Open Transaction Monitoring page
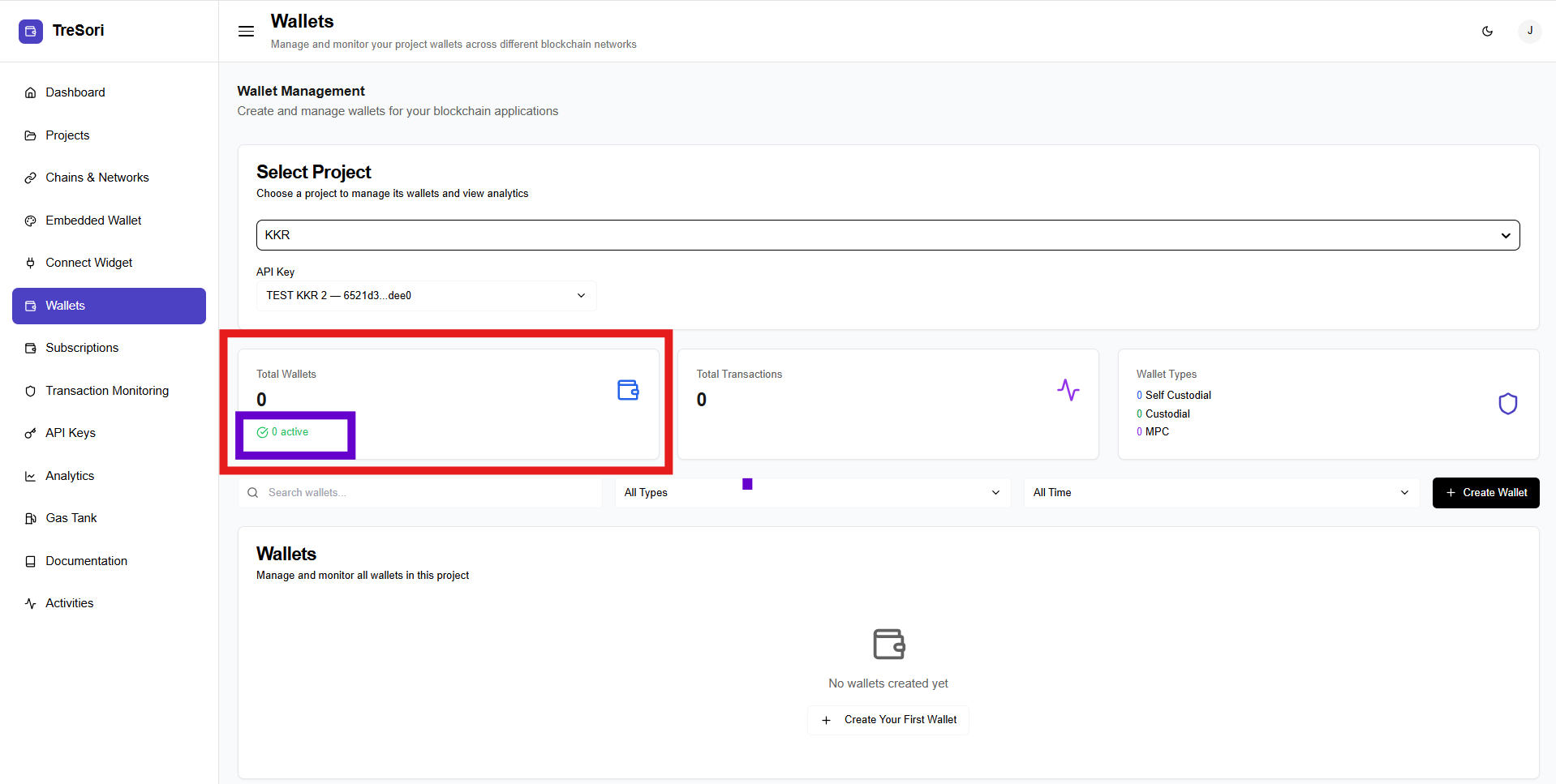The width and height of the screenshot is (1556, 784). pos(107,391)
